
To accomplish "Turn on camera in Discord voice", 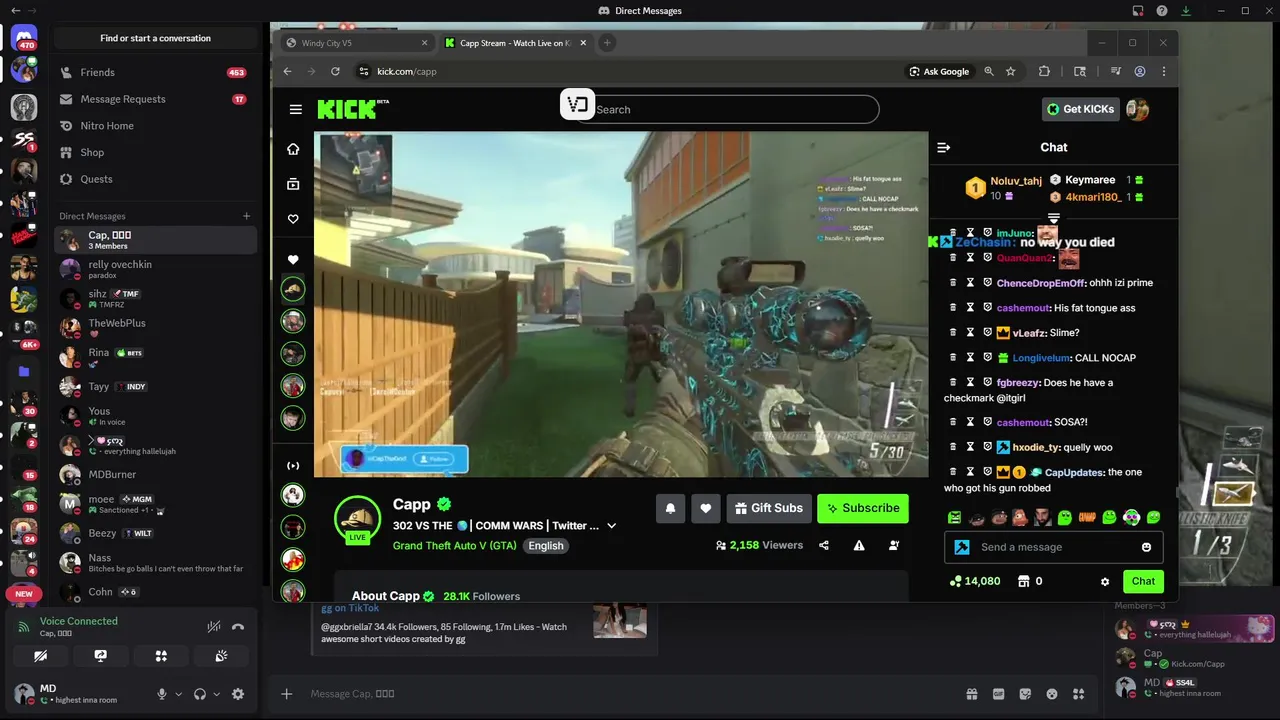I will click(40, 656).
